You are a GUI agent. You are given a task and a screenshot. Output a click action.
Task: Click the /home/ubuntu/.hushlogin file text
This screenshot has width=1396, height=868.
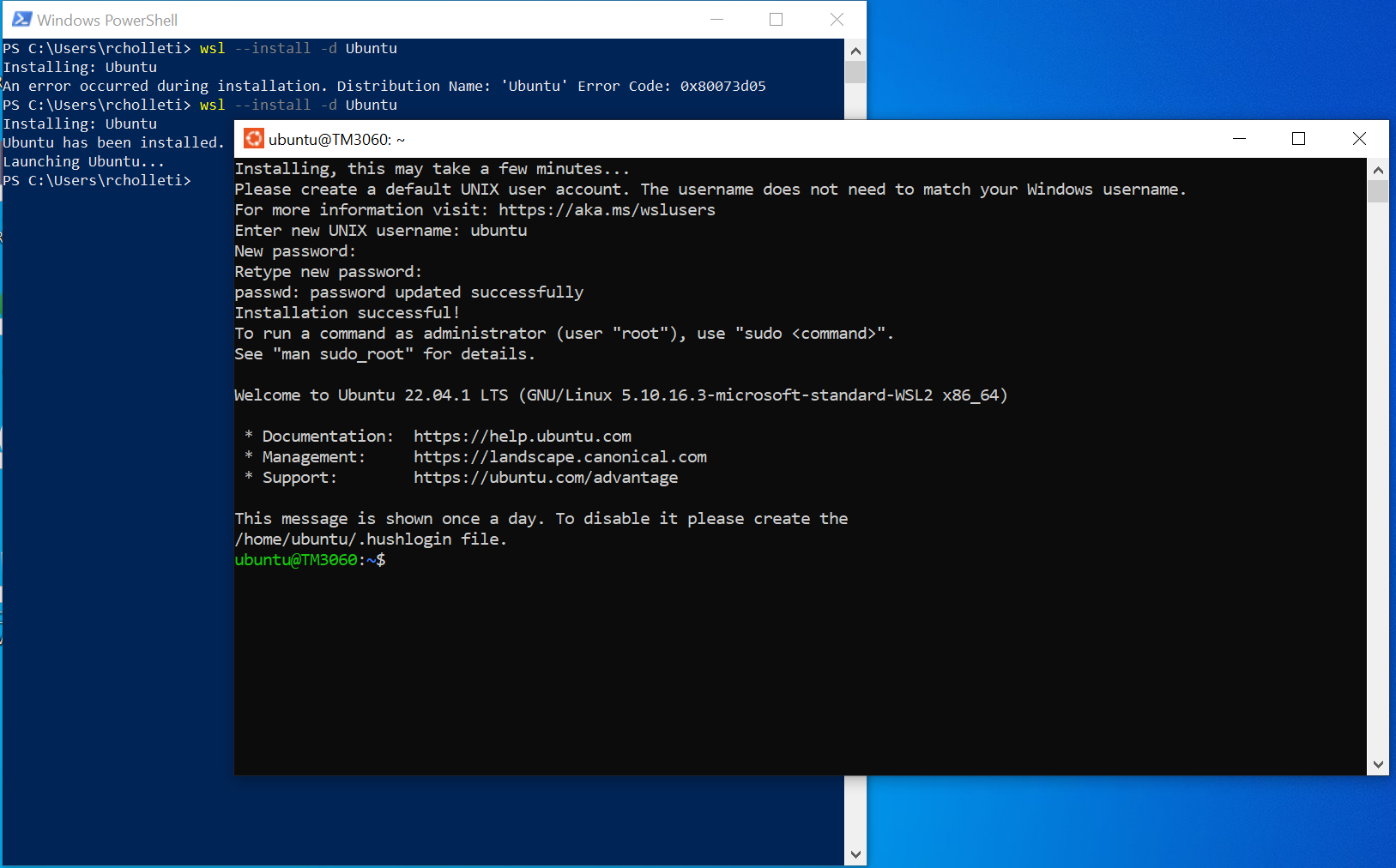click(x=372, y=539)
